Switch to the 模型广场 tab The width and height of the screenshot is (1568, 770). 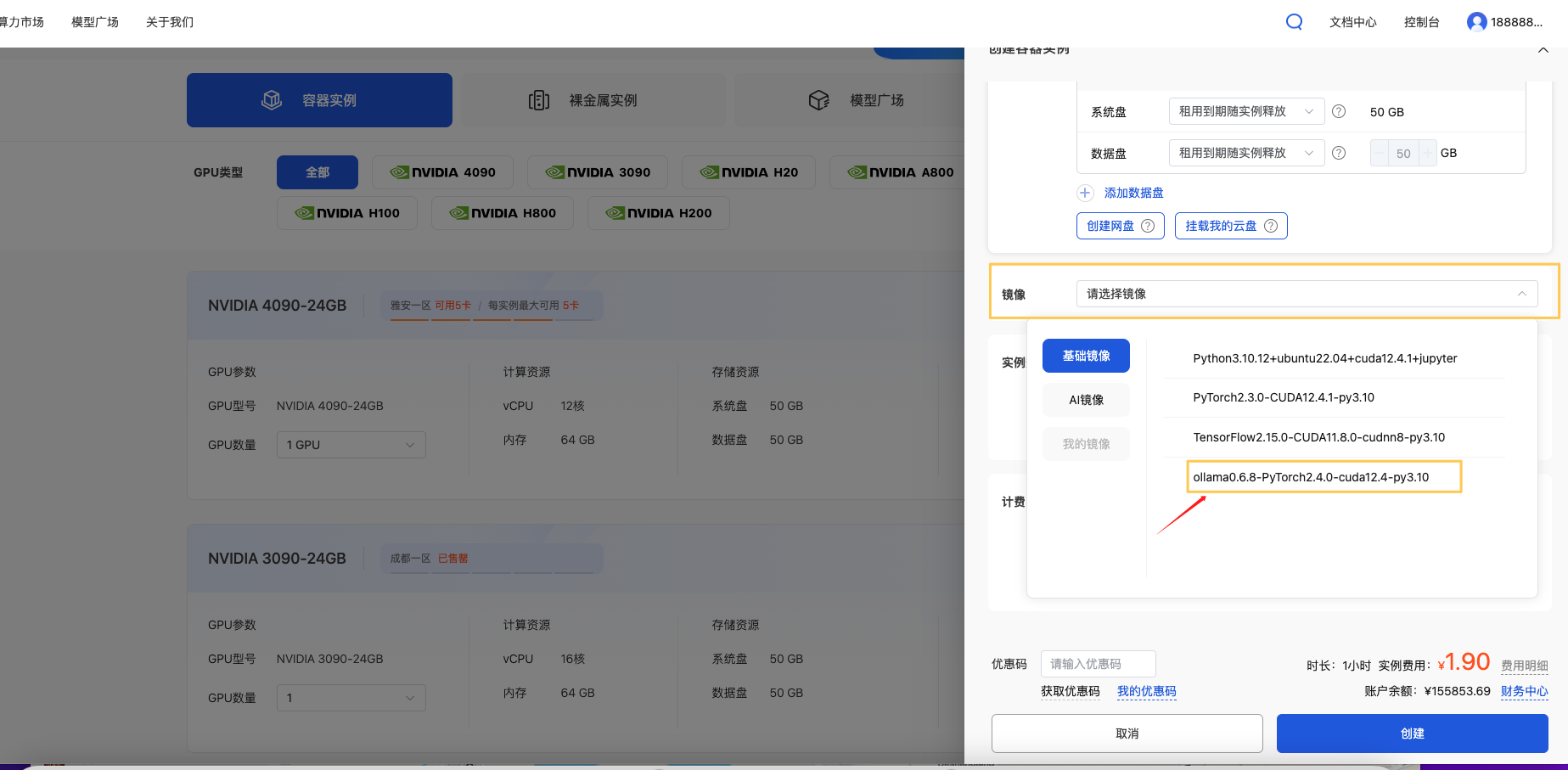click(850, 100)
